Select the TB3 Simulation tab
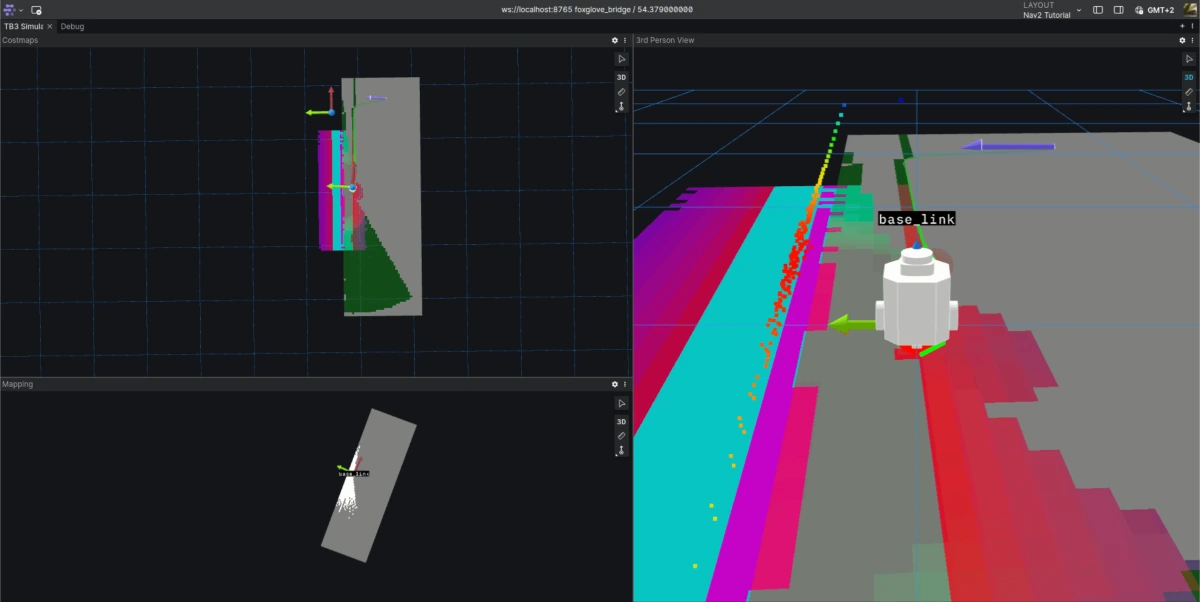 pos(22,26)
